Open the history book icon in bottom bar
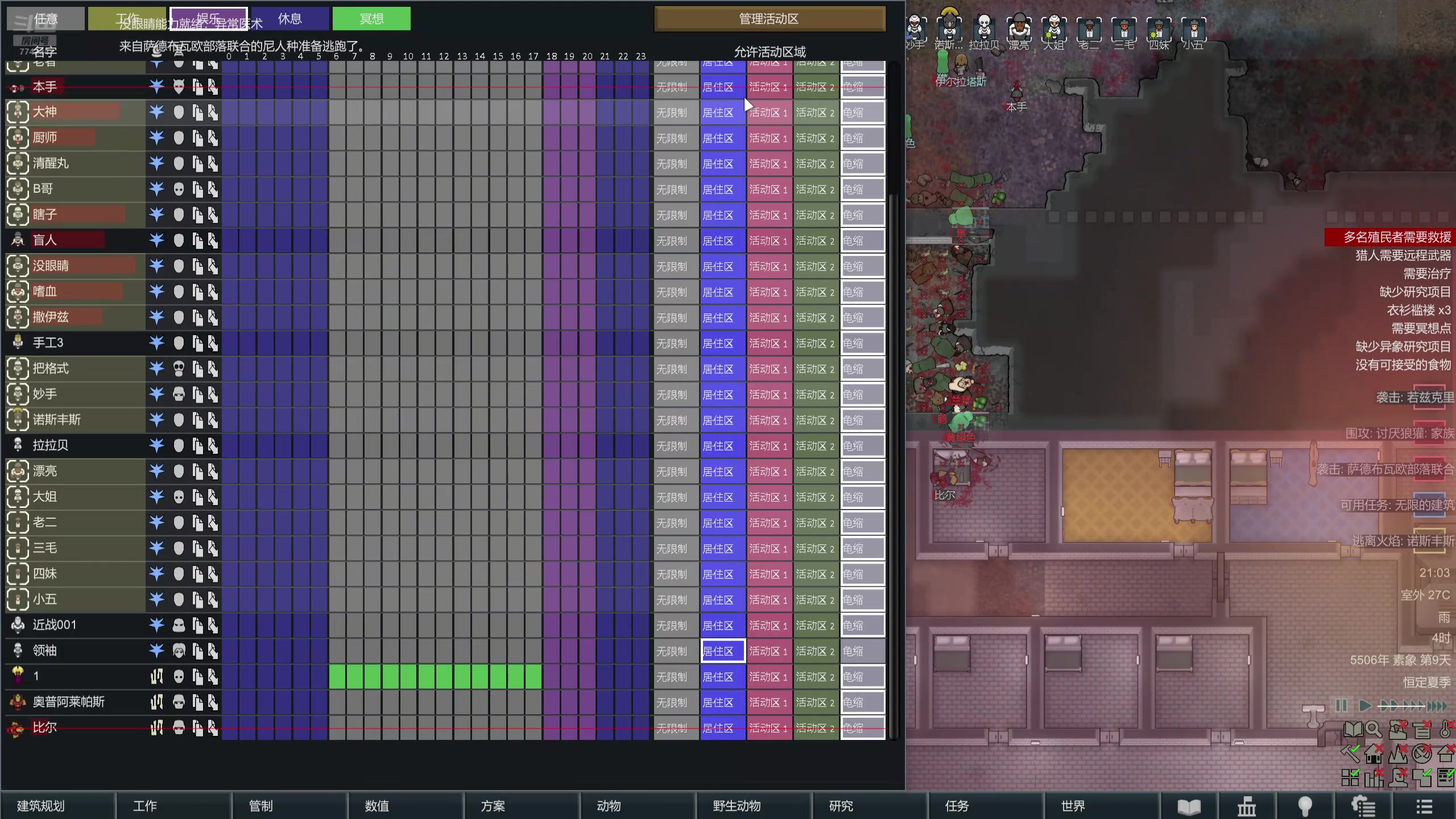Screen dimensions: 1456x819 click(1189, 806)
